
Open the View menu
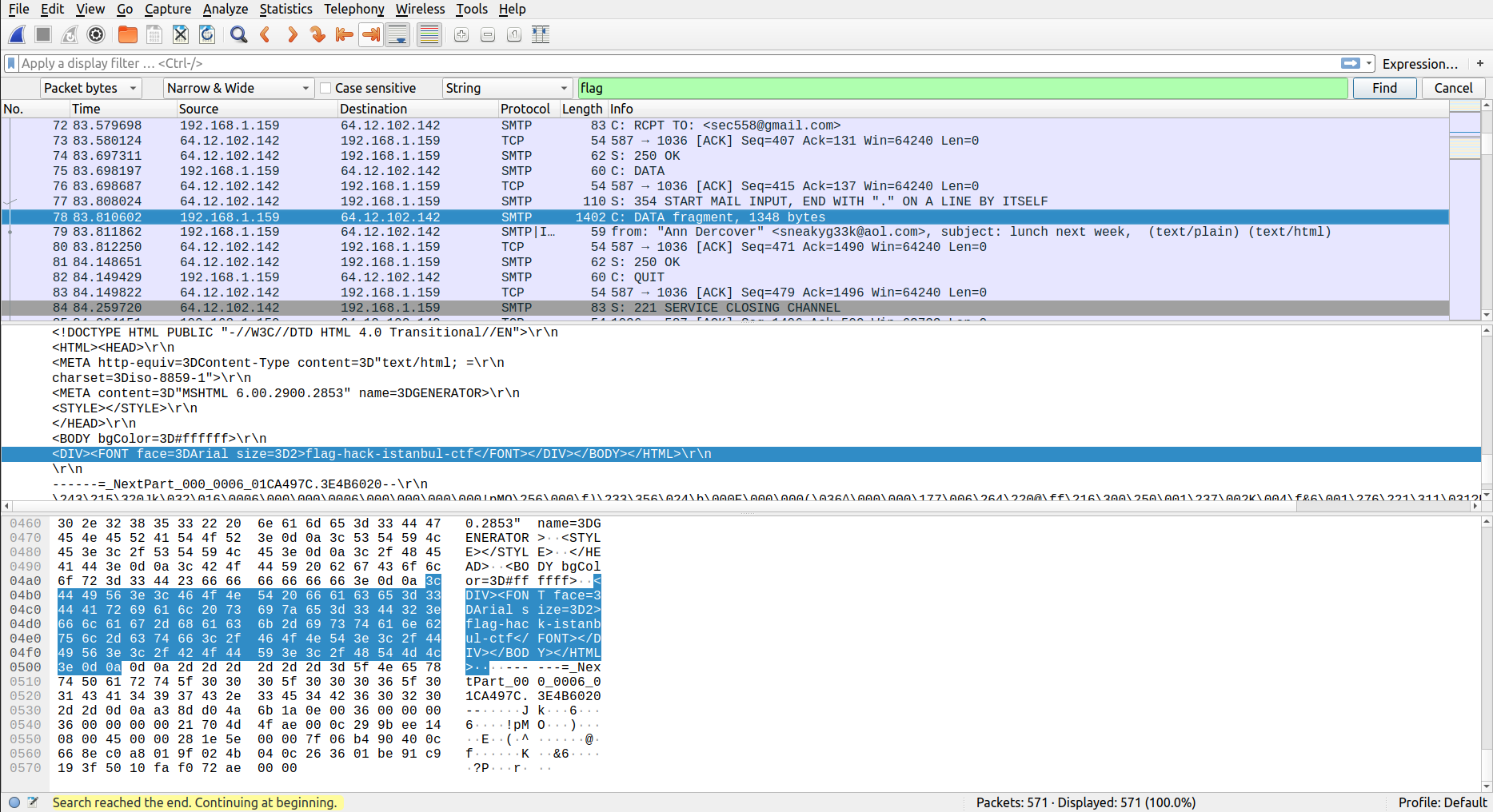[x=90, y=9]
